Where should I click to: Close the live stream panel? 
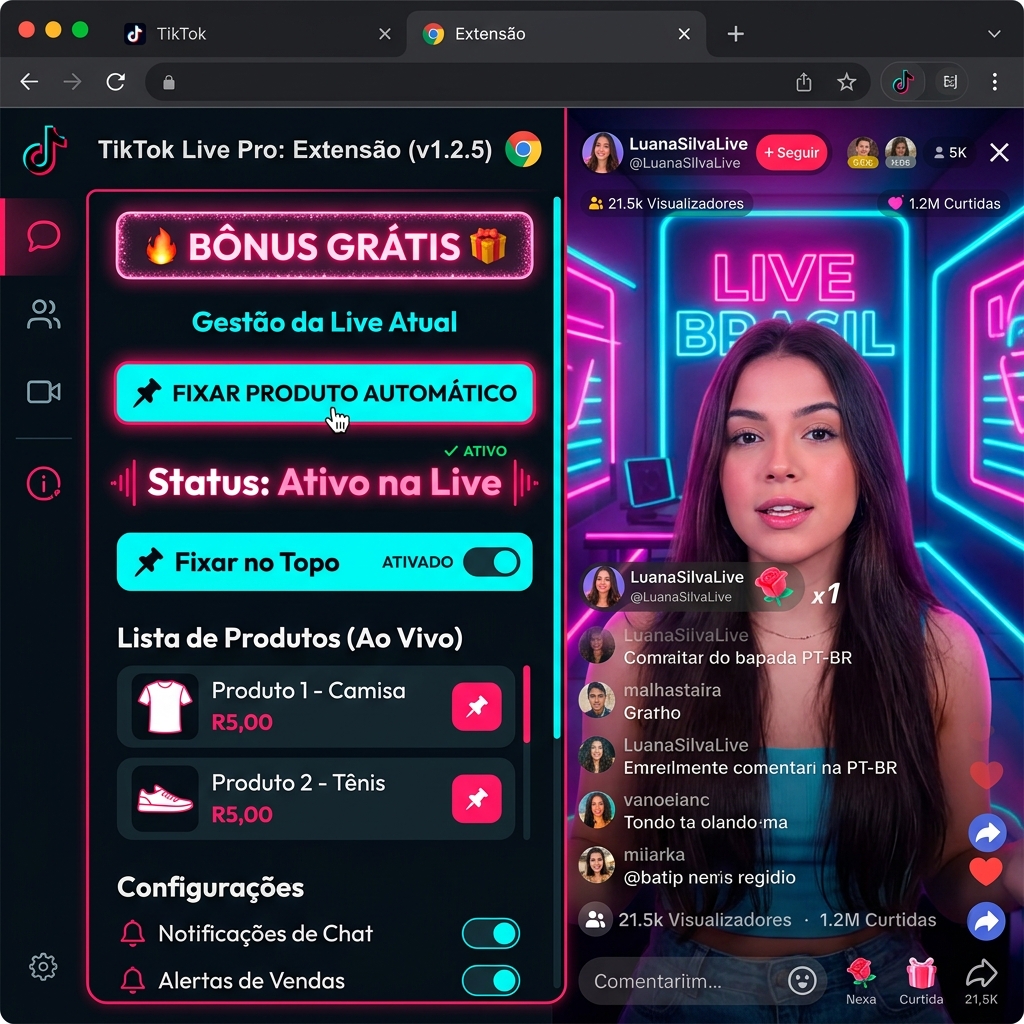[999, 152]
